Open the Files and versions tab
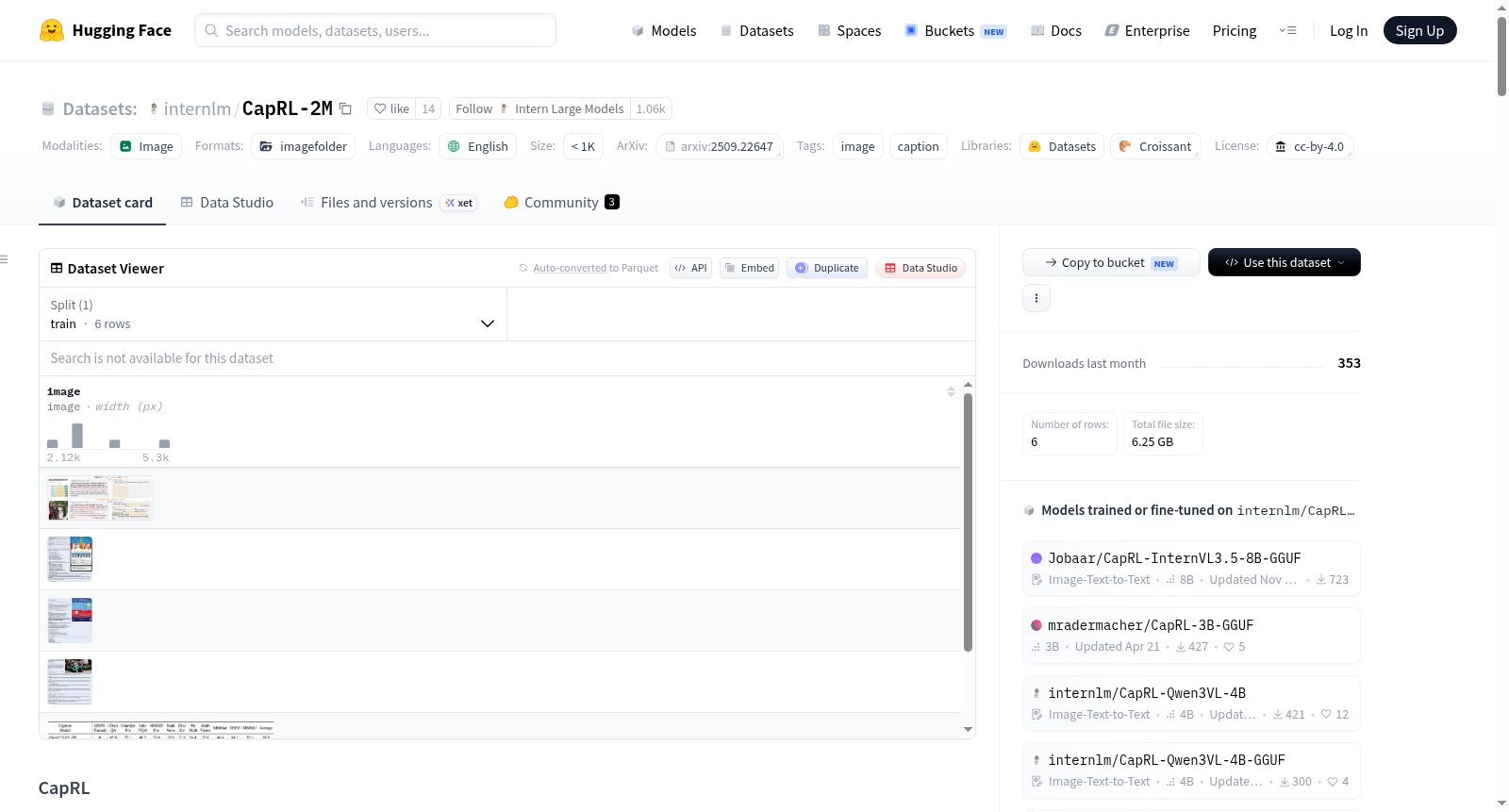Viewport: 1509px width, 812px height. (x=389, y=202)
